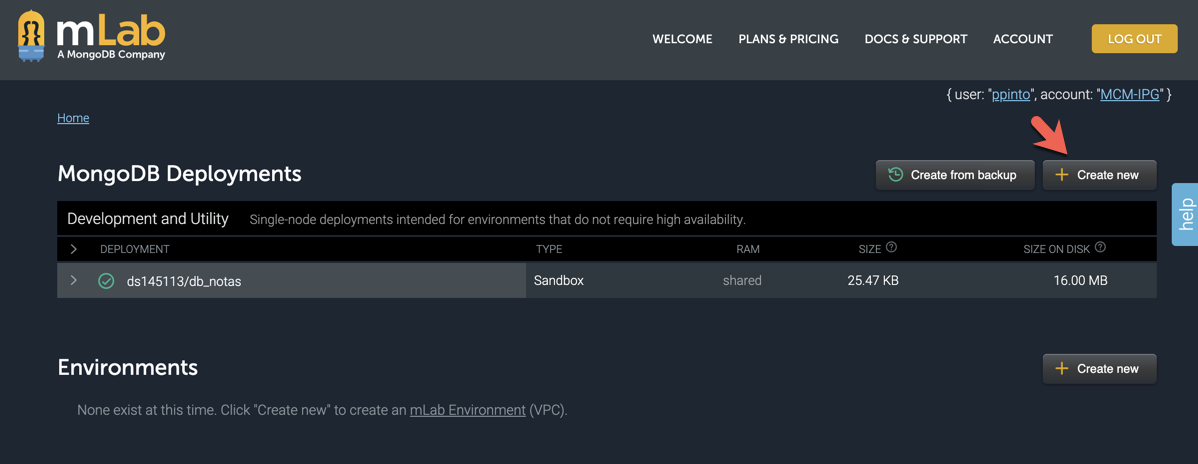This screenshot has width=1198, height=464.
Task: Open the ppinto user link
Action: pos(1011,94)
